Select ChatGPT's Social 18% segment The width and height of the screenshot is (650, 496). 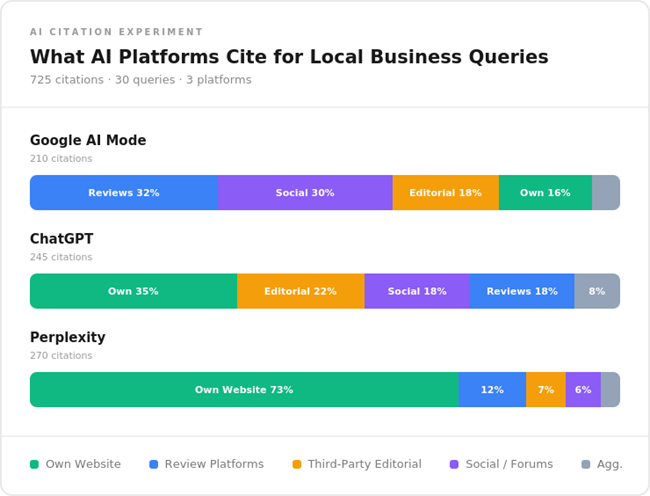click(417, 291)
